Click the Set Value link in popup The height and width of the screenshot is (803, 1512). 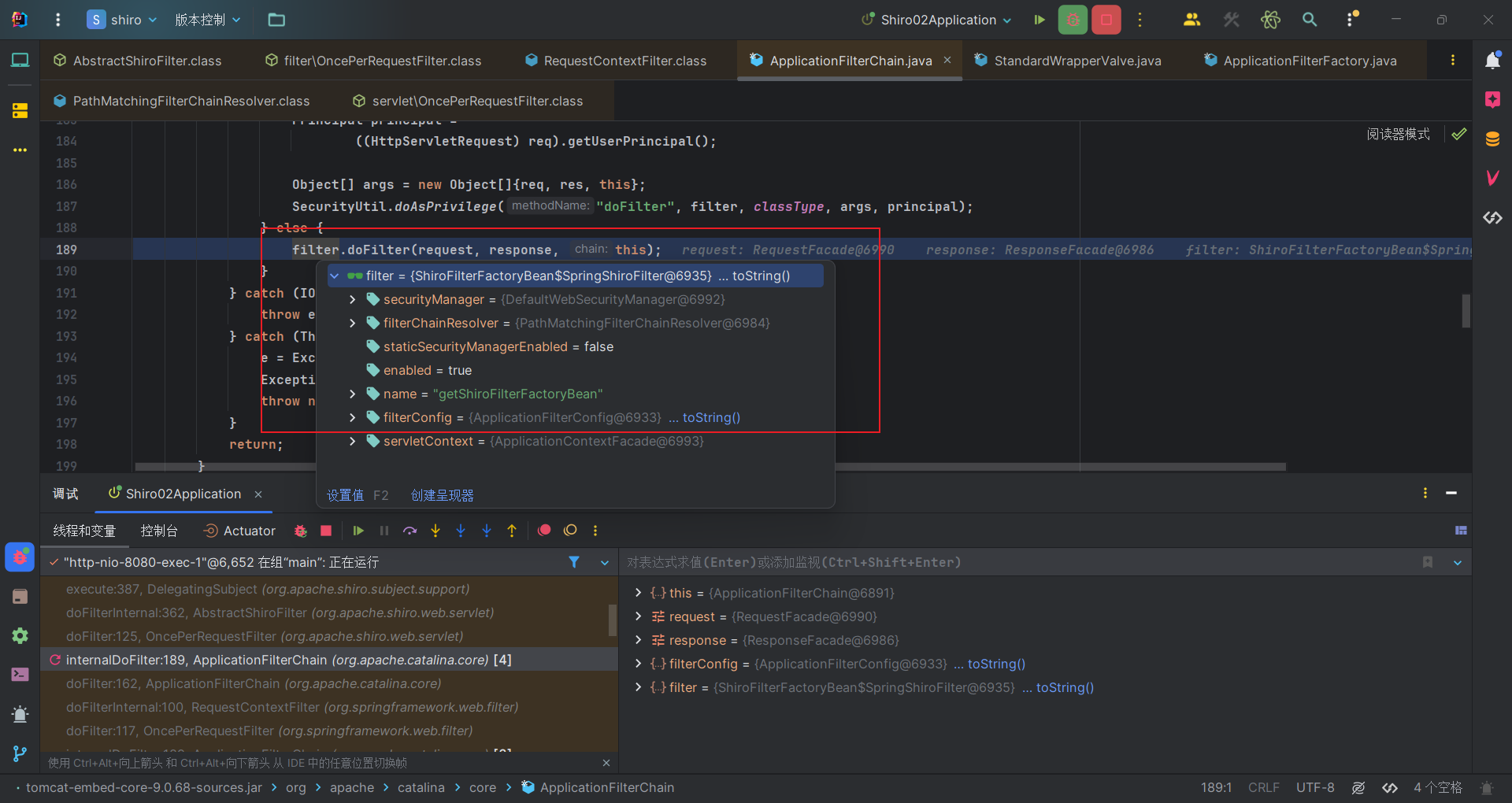pyautogui.click(x=345, y=495)
